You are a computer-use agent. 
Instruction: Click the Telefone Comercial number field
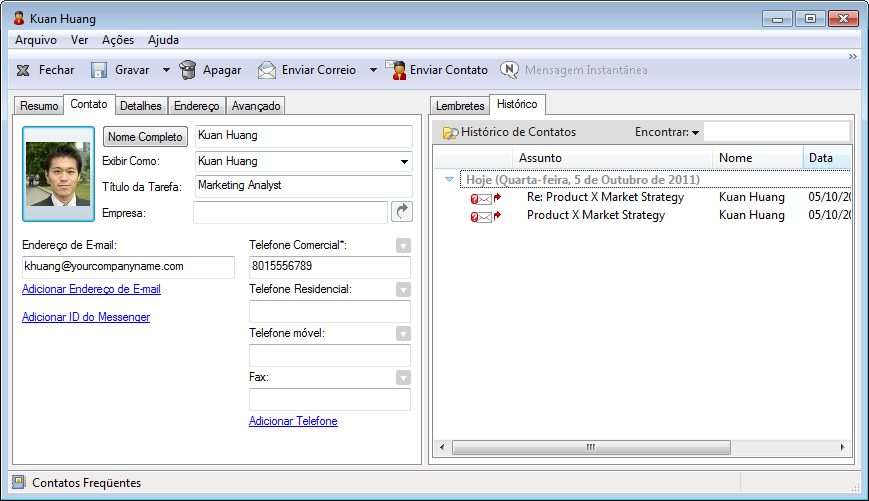point(330,267)
